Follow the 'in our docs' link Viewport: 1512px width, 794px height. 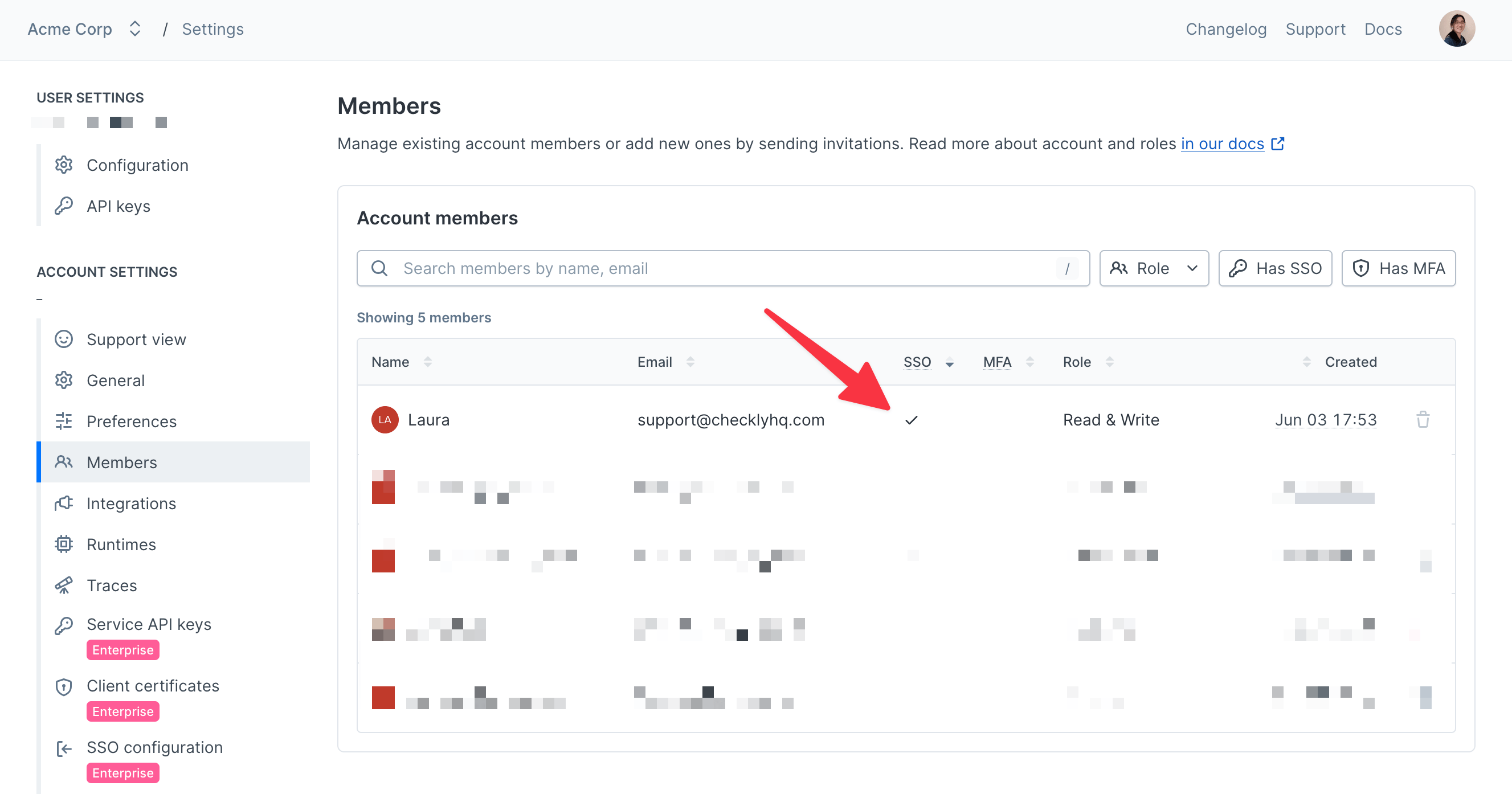coord(1222,144)
